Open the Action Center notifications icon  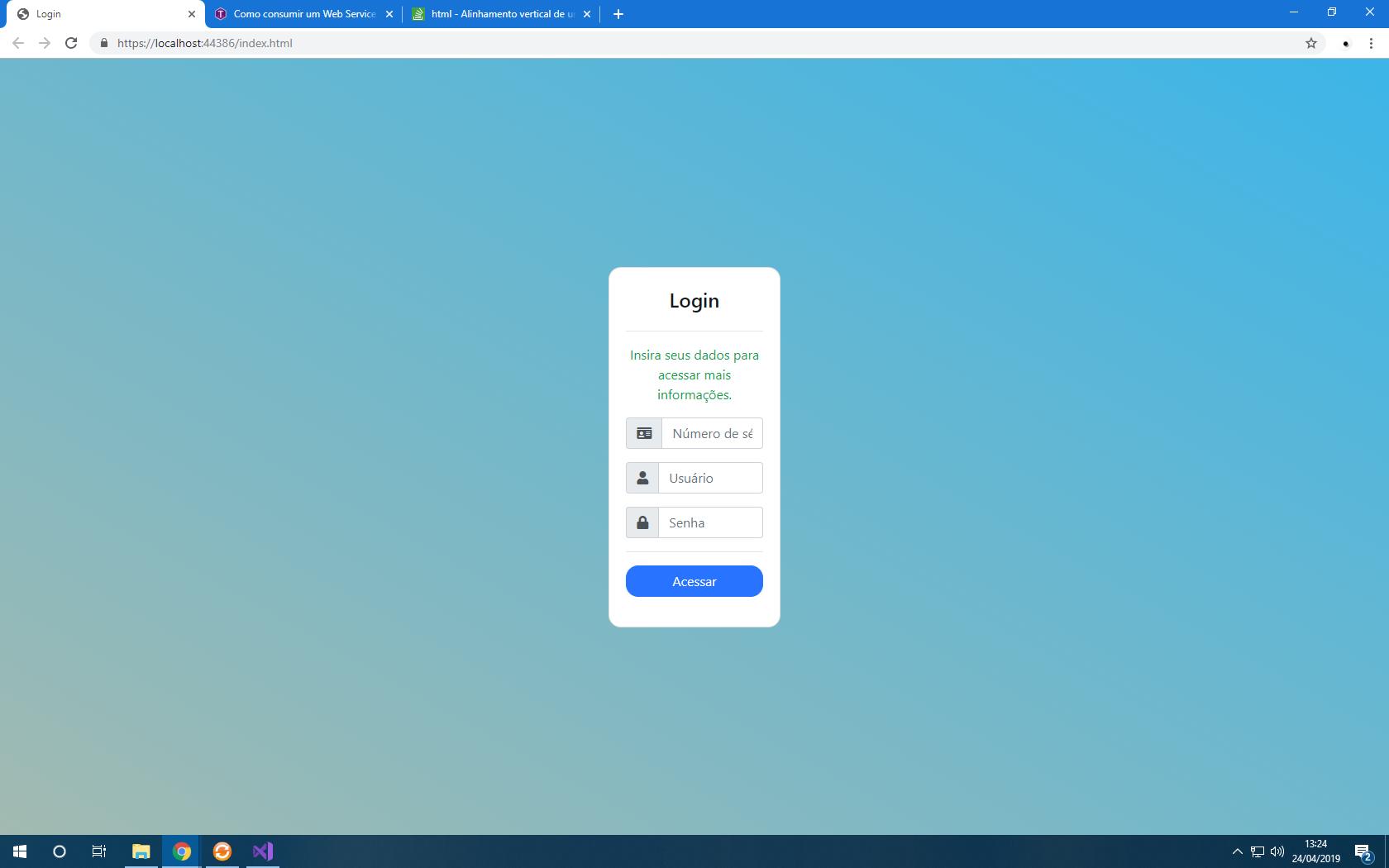click(x=1364, y=851)
